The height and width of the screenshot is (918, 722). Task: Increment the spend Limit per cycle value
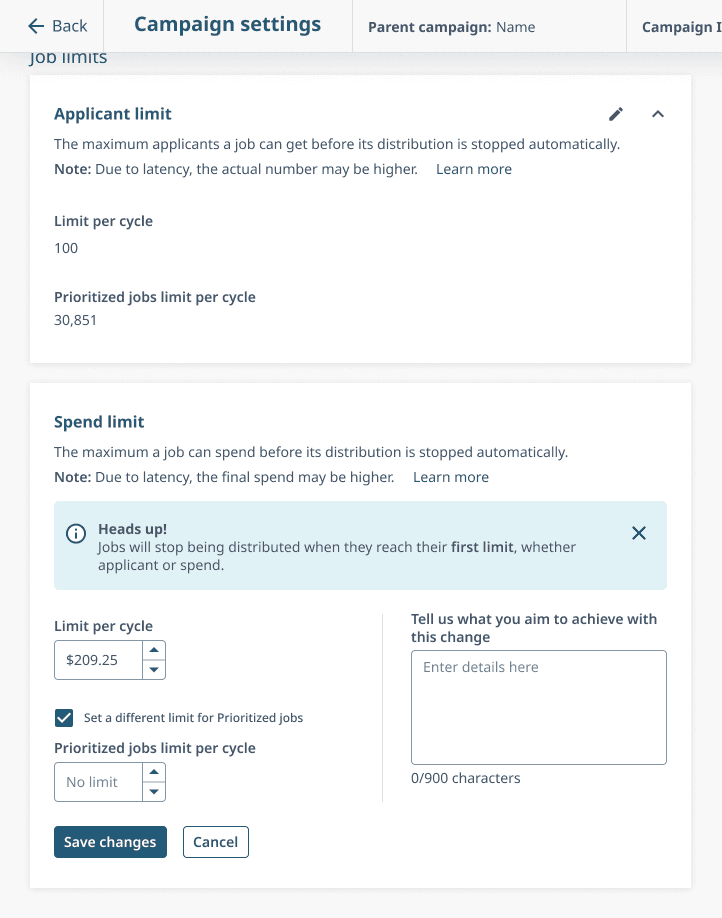(x=153, y=649)
